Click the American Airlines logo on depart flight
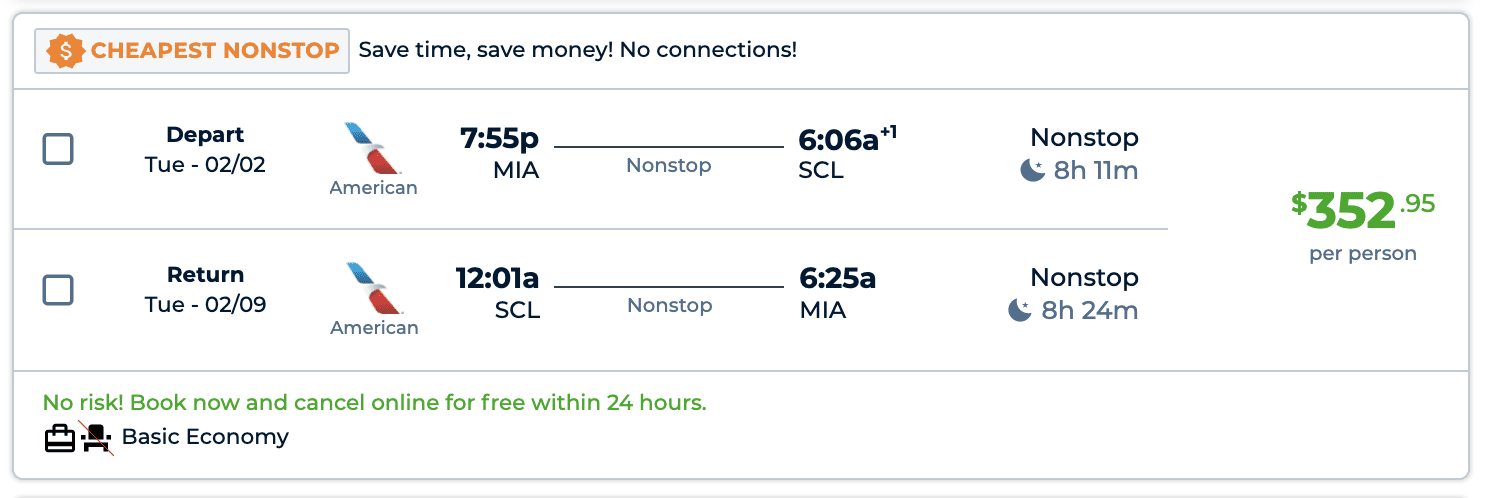The width and height of the screenshot is (1488, 498). tap(373, 147)
